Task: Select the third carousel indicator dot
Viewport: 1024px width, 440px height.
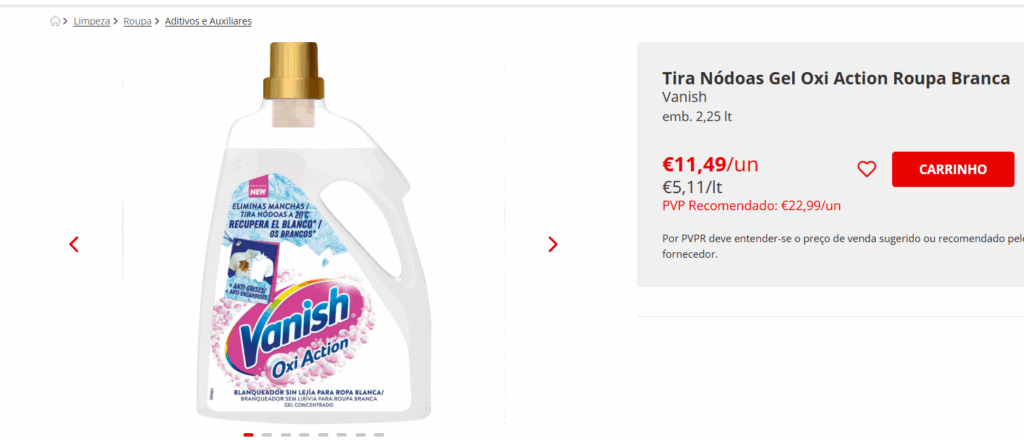Action: click(286, 435)
